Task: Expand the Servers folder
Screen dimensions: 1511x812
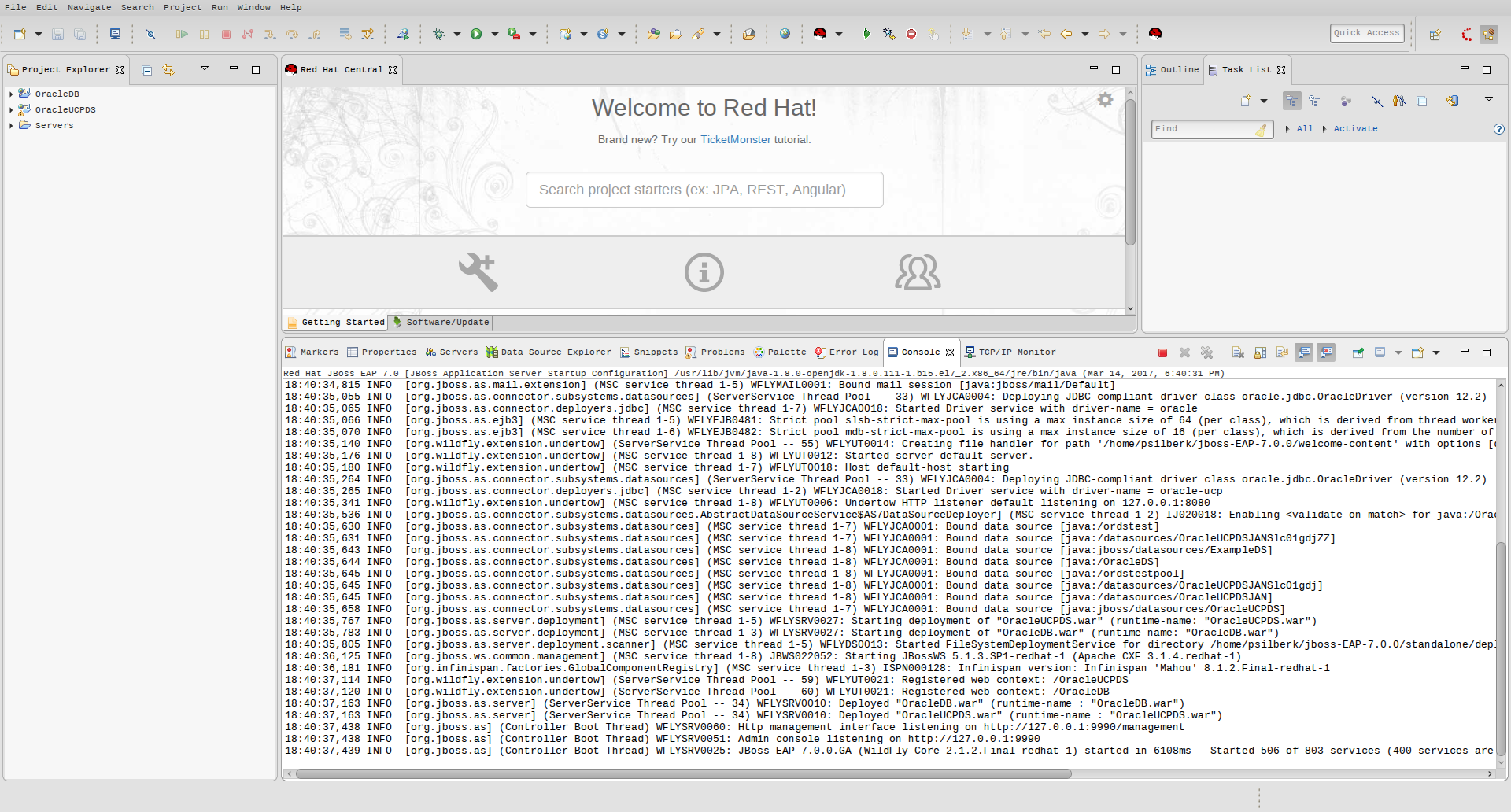Action: coord(11,126)
